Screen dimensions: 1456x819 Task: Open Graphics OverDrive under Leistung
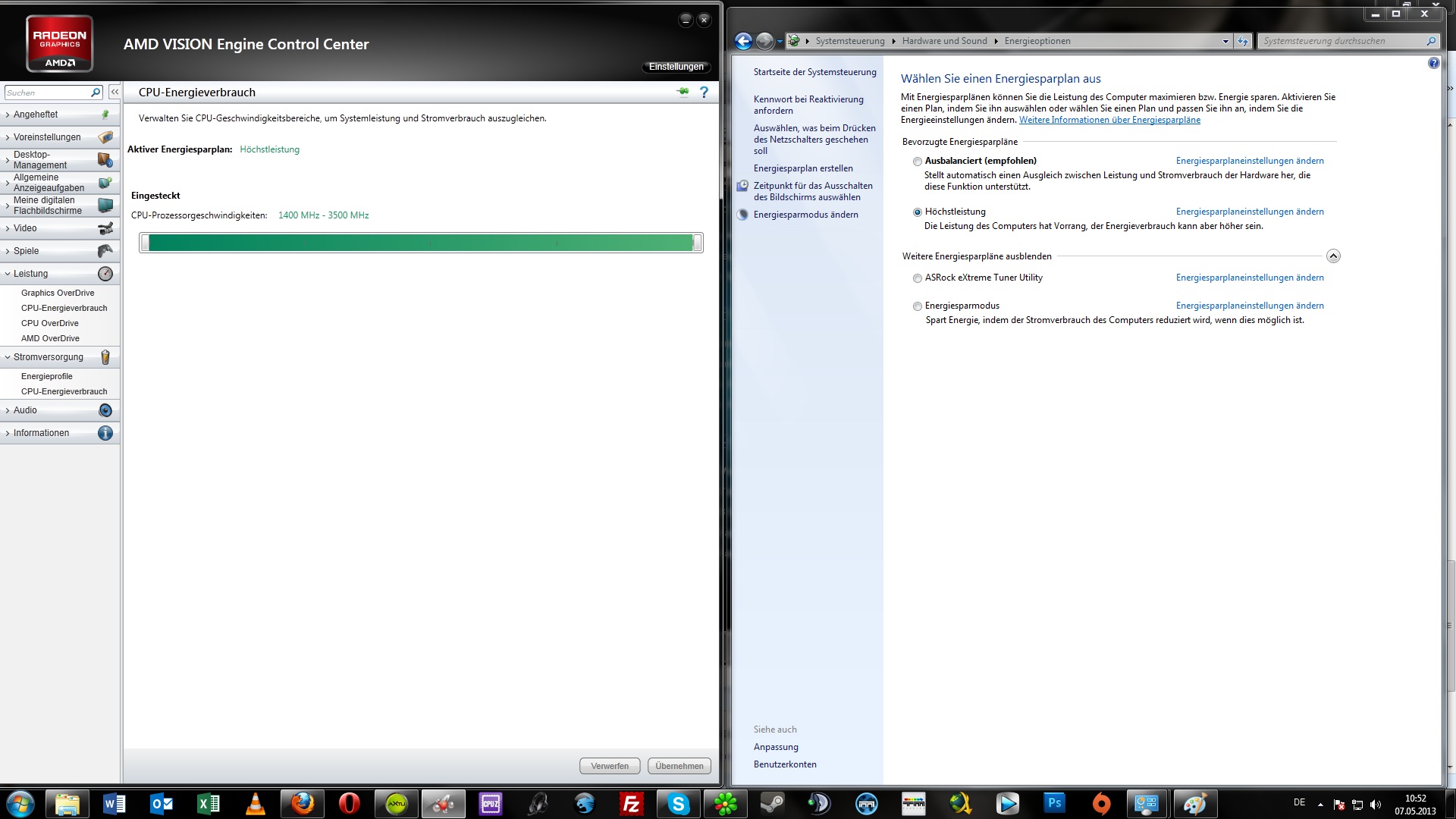(x=58, y=293)
